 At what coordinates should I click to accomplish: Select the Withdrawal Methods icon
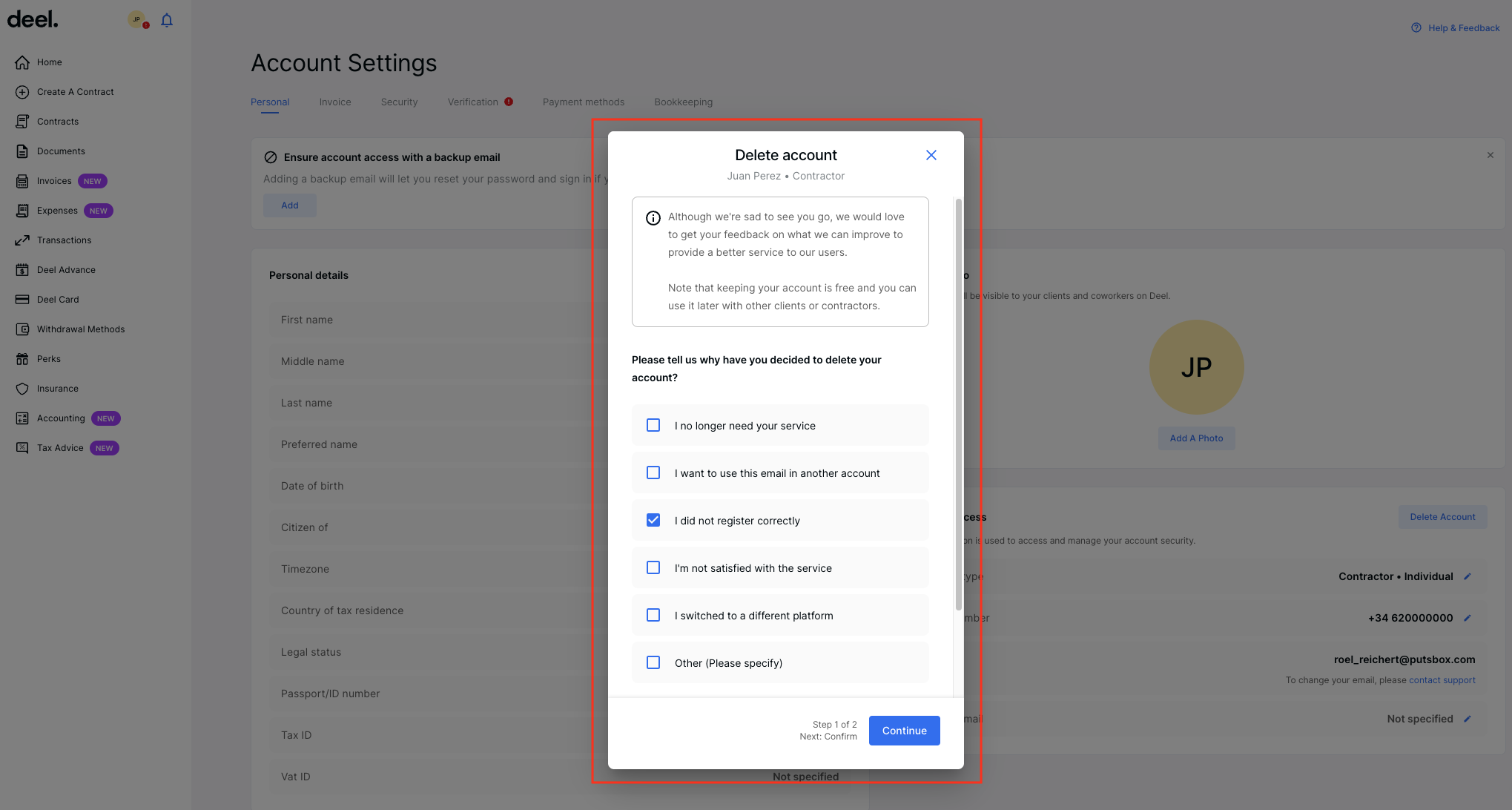(22, 329)
